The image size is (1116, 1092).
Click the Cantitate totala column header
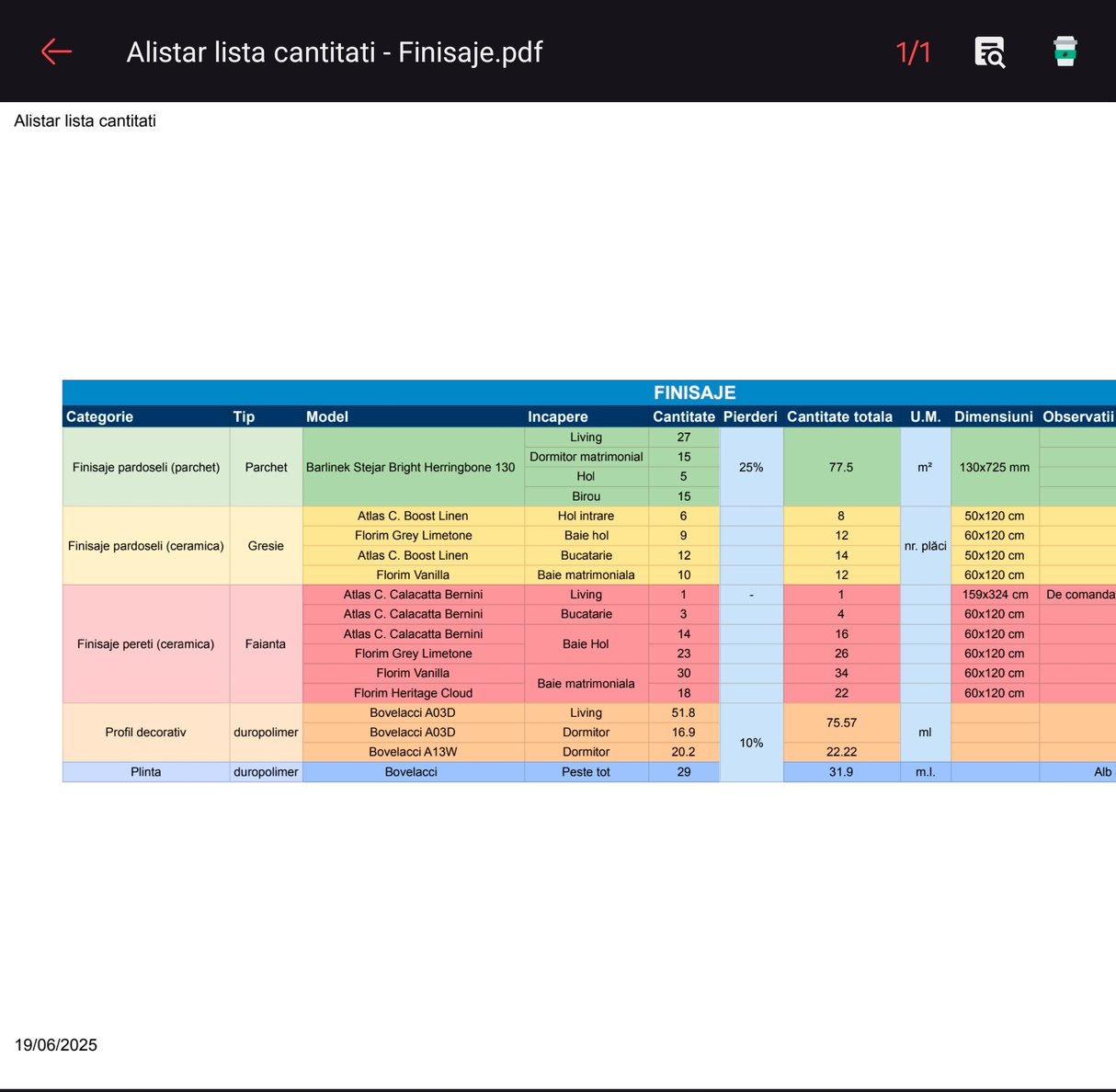841,416
